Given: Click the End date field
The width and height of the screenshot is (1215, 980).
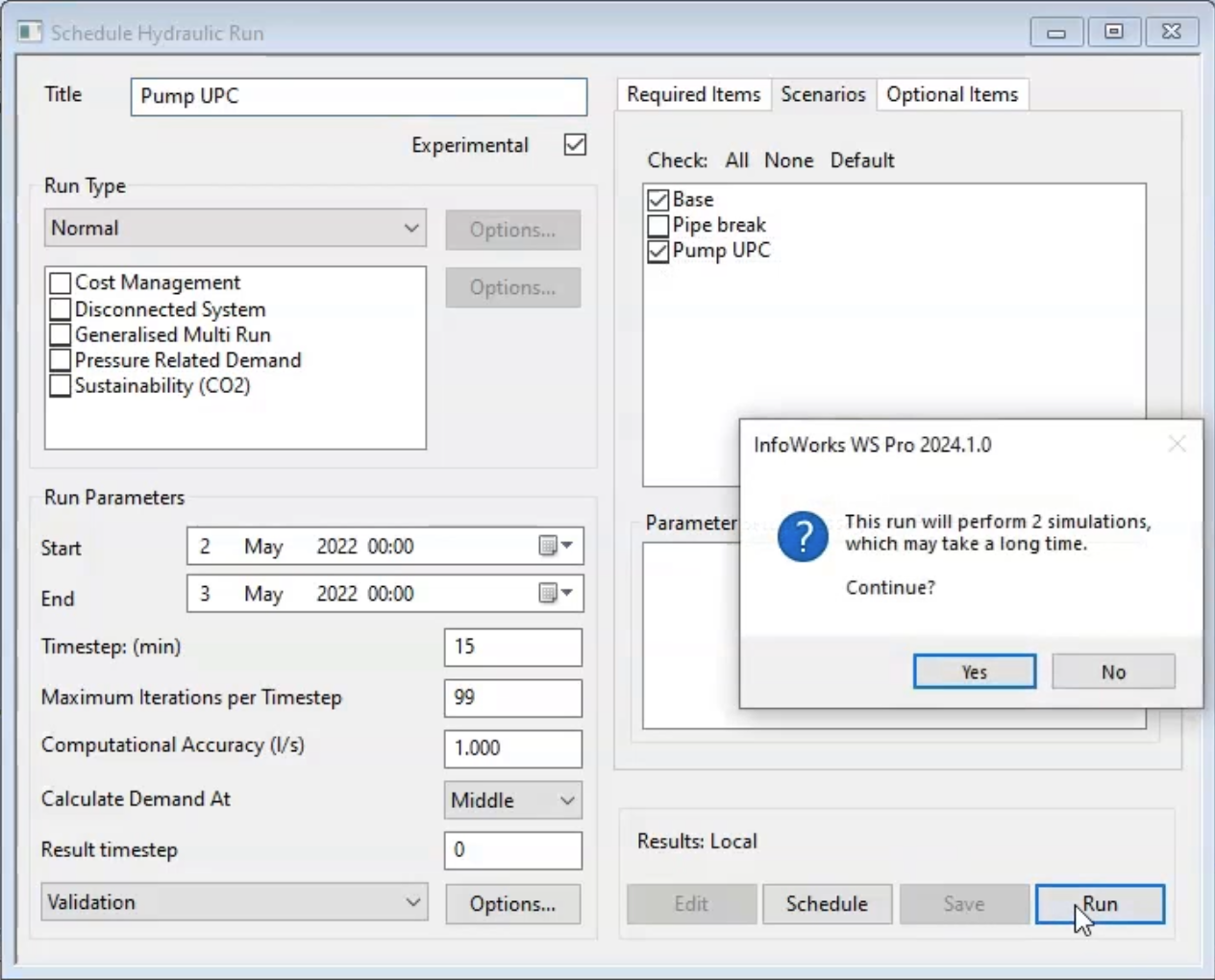Looking at the screenshot, I should pos(384,593).
